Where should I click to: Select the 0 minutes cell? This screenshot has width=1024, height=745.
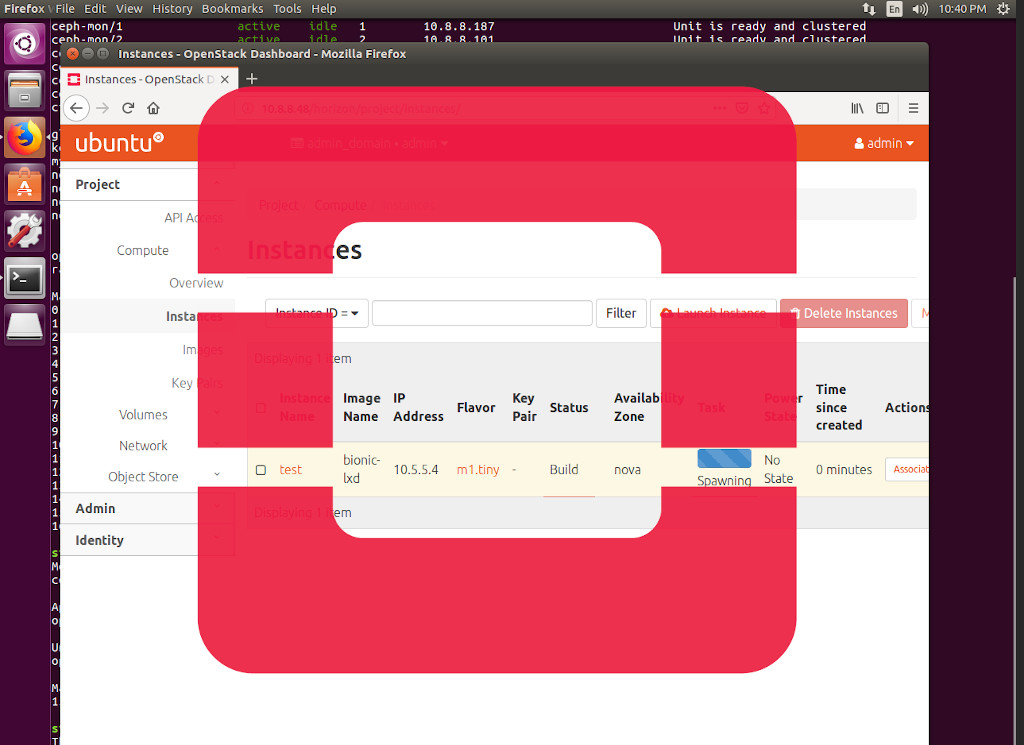[x=844, y=469]
